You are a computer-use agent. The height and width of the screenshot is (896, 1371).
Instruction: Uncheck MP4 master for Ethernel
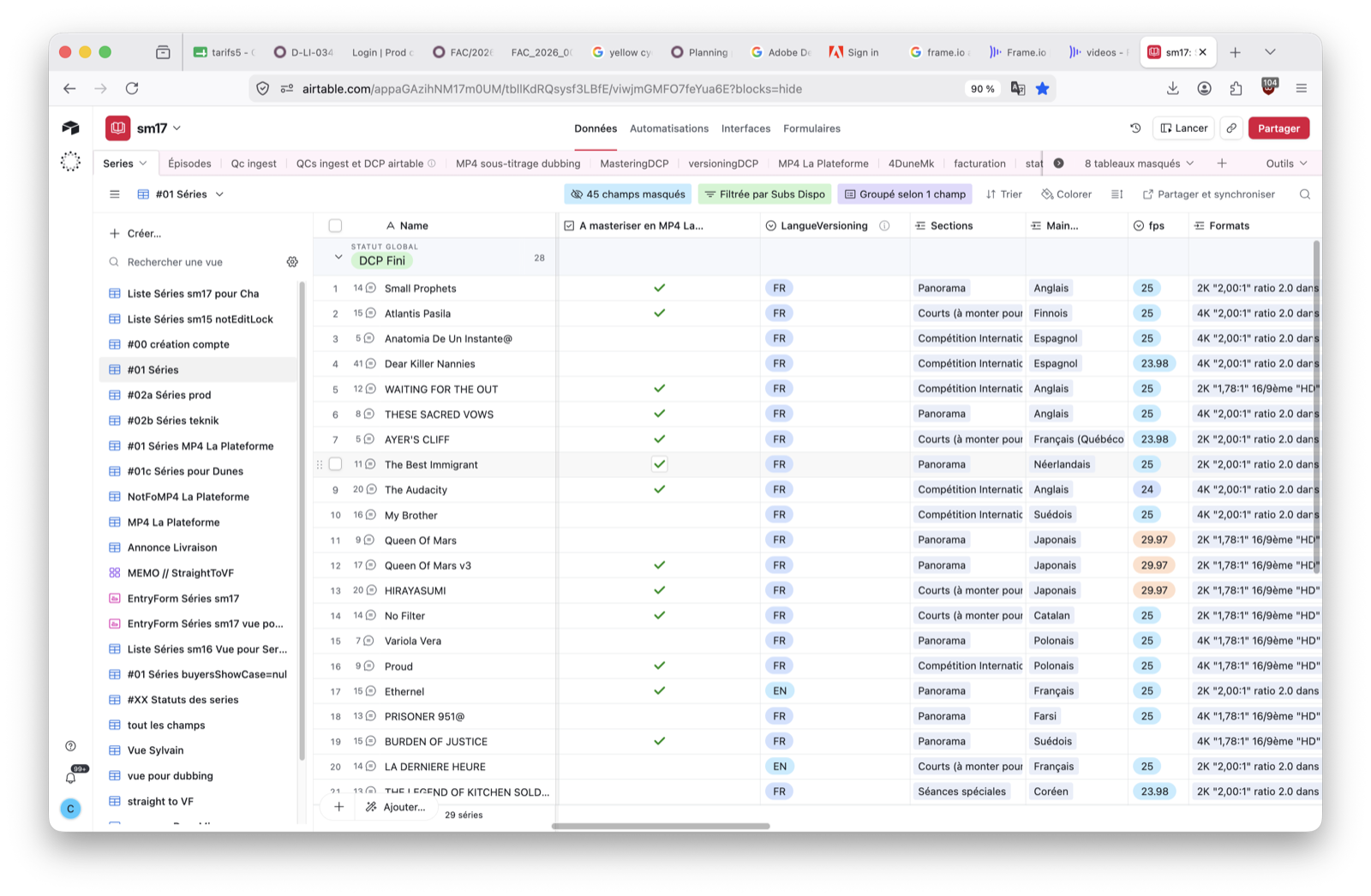659,691
